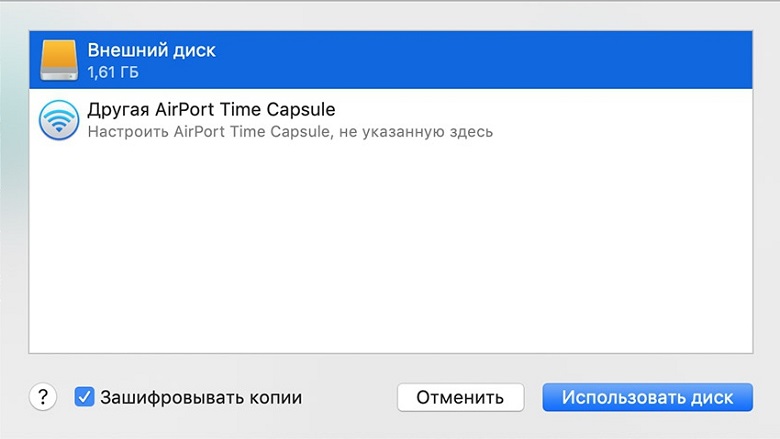Click the blank part of highlighted blue row

pos(483,60)
